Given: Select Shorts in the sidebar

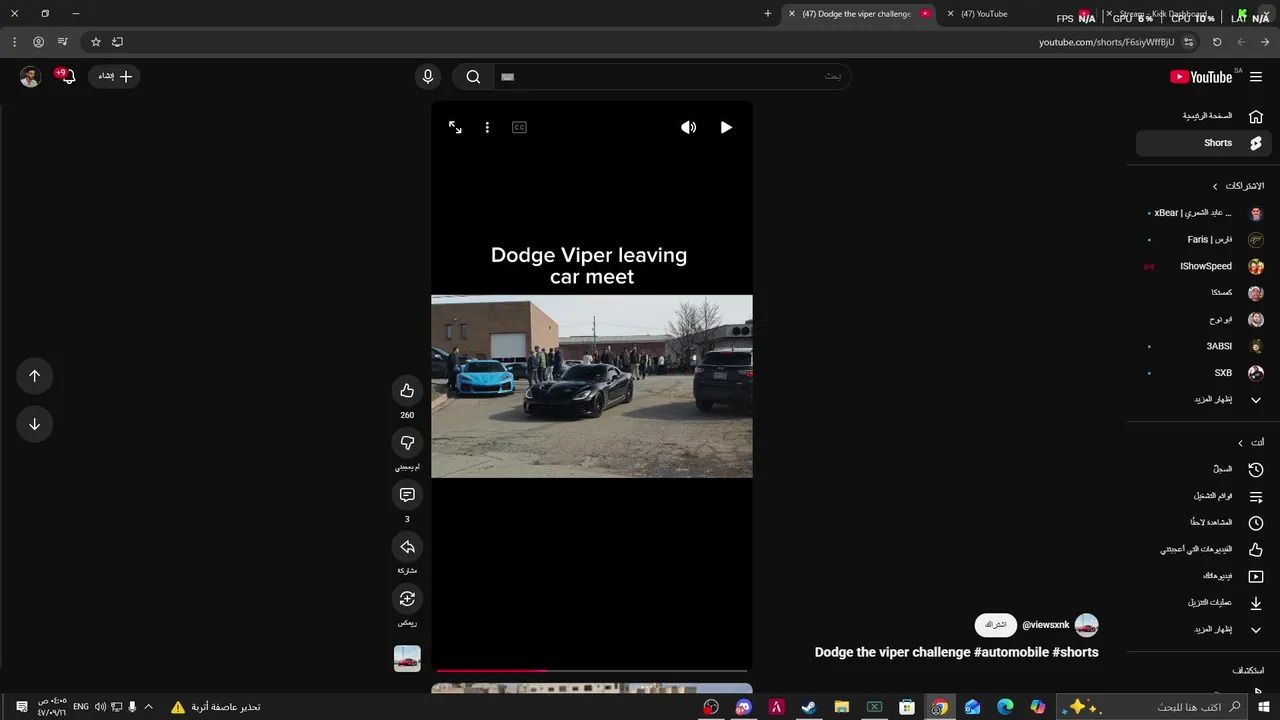Looking at the screenshot, I should 1204,143.
